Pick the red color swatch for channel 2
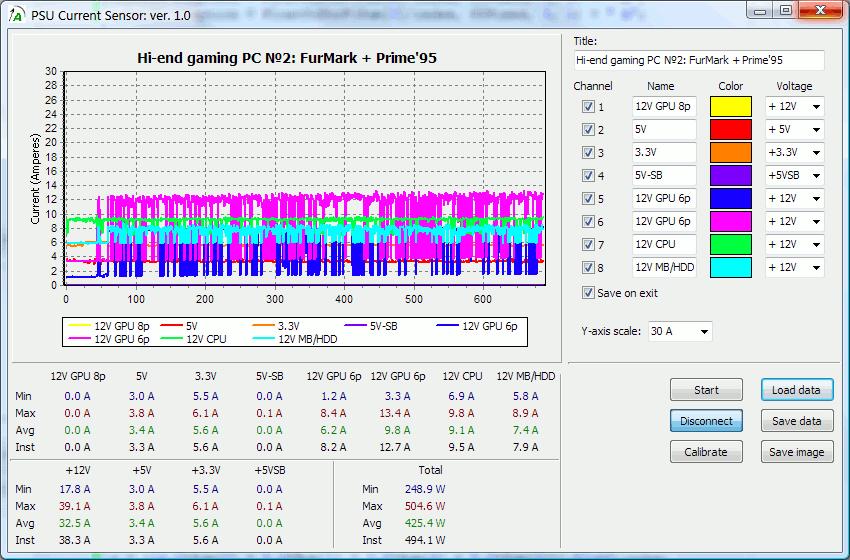This screenshot has width=850, height=560. [x=731, y=130]
